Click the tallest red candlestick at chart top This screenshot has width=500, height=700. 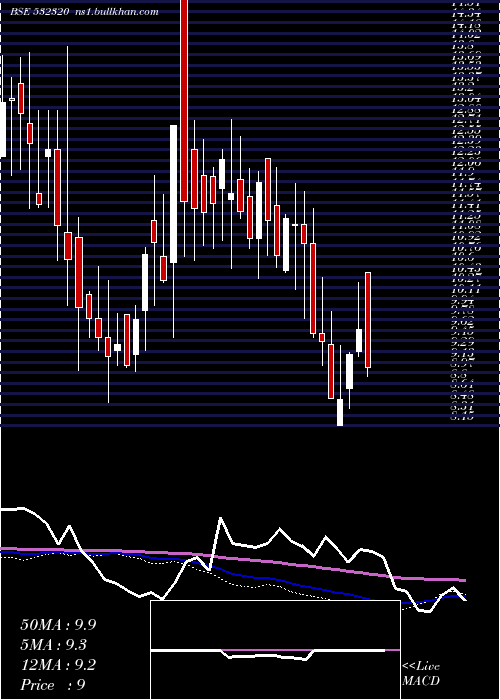(x=184, y=100)
